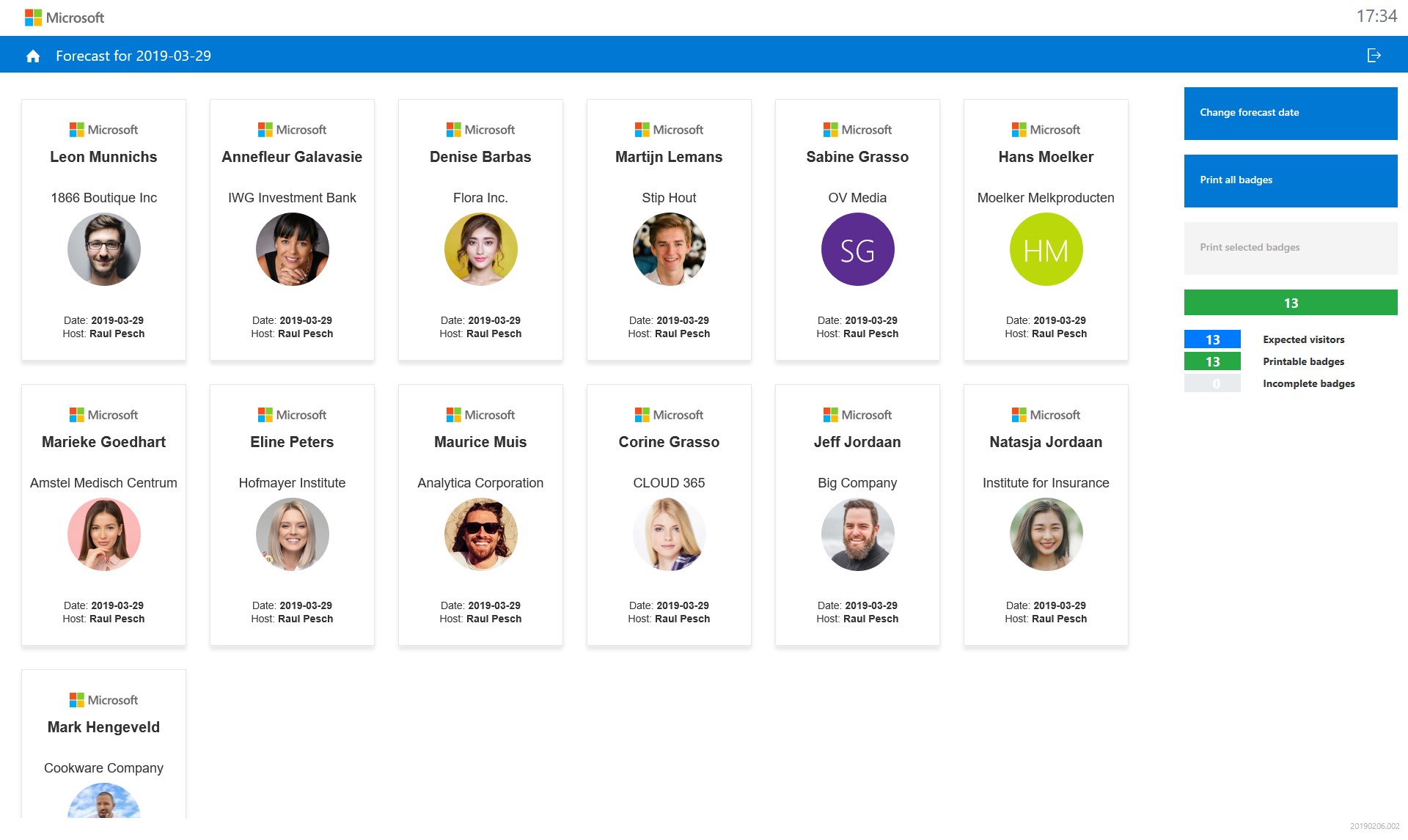Select Marieke Goedhart's badge card name
This screenshot has height=840, width=1408.
tap(103, 442)
